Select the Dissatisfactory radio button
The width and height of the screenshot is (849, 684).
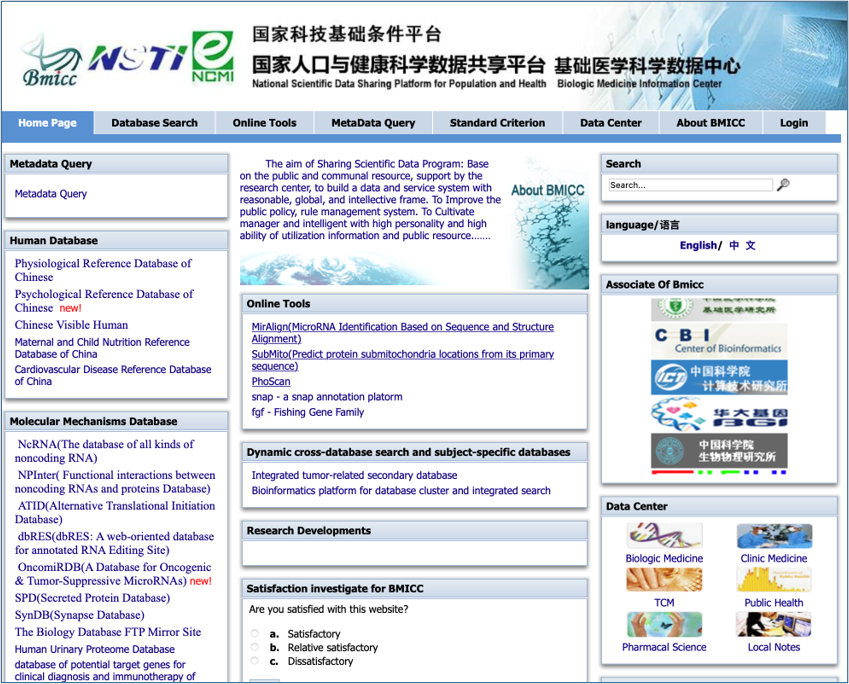[x=255, y=661]
